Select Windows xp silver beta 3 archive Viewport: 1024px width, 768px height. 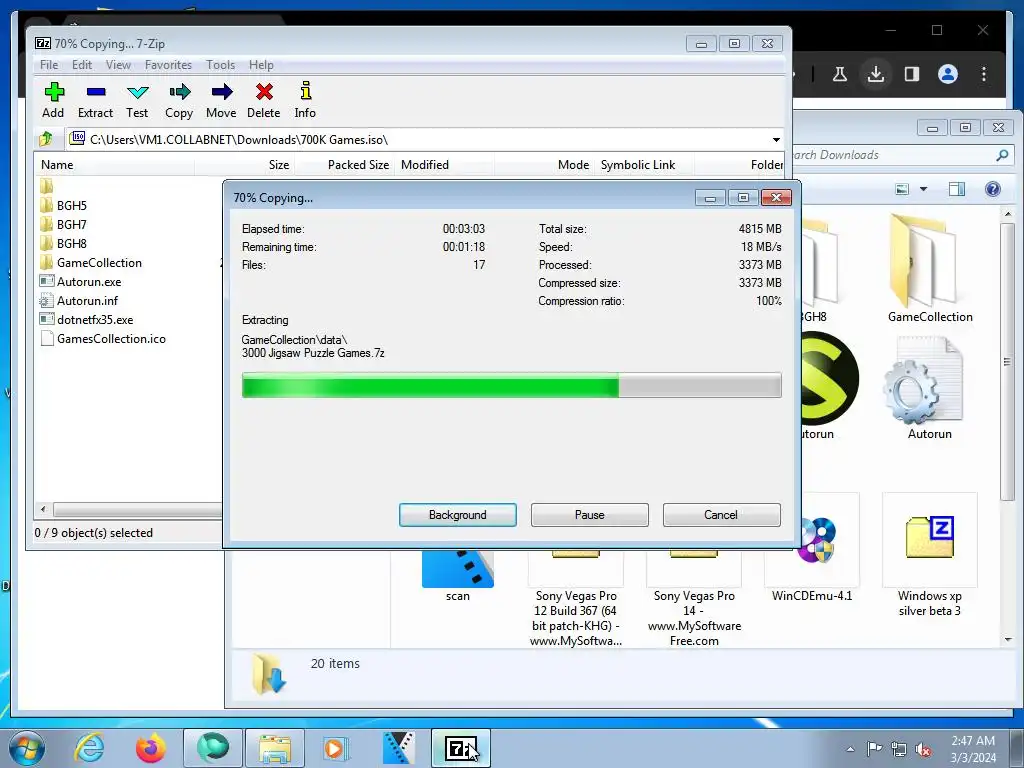point(929,556)
